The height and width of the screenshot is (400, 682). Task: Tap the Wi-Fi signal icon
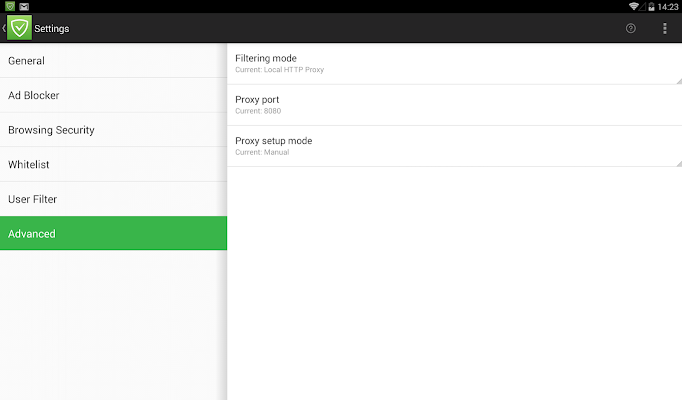[x=634, y=6]
